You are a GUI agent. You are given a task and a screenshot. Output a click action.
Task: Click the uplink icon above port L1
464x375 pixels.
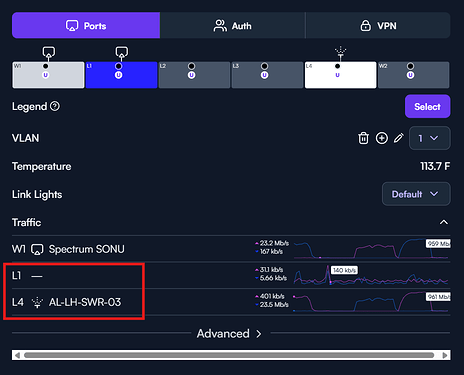click(122, 52)
